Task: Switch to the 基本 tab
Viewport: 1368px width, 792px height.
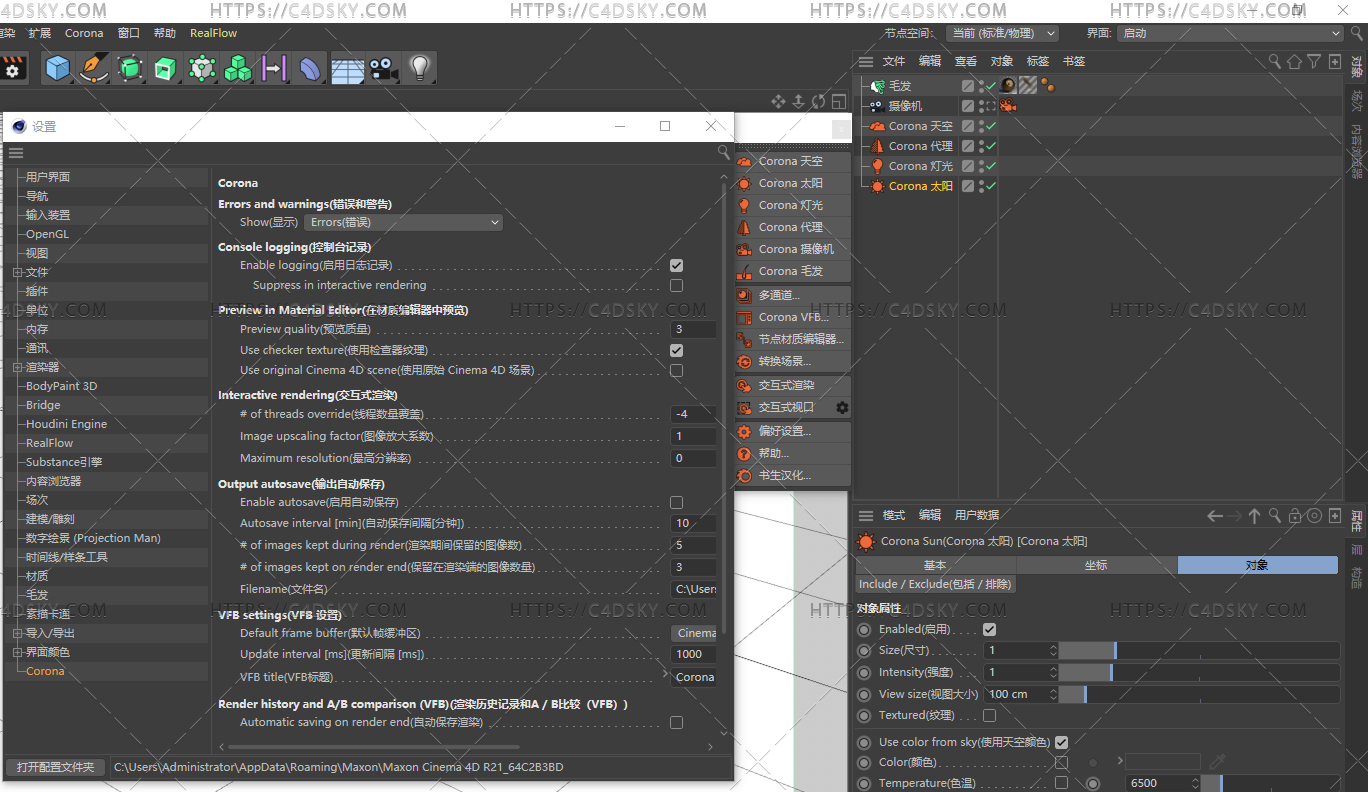Action: point(936,565)
